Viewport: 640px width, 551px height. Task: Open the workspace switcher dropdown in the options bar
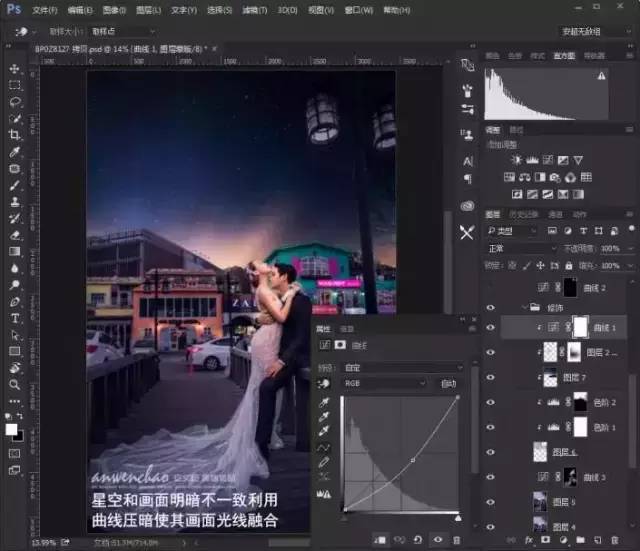point(595,31)
